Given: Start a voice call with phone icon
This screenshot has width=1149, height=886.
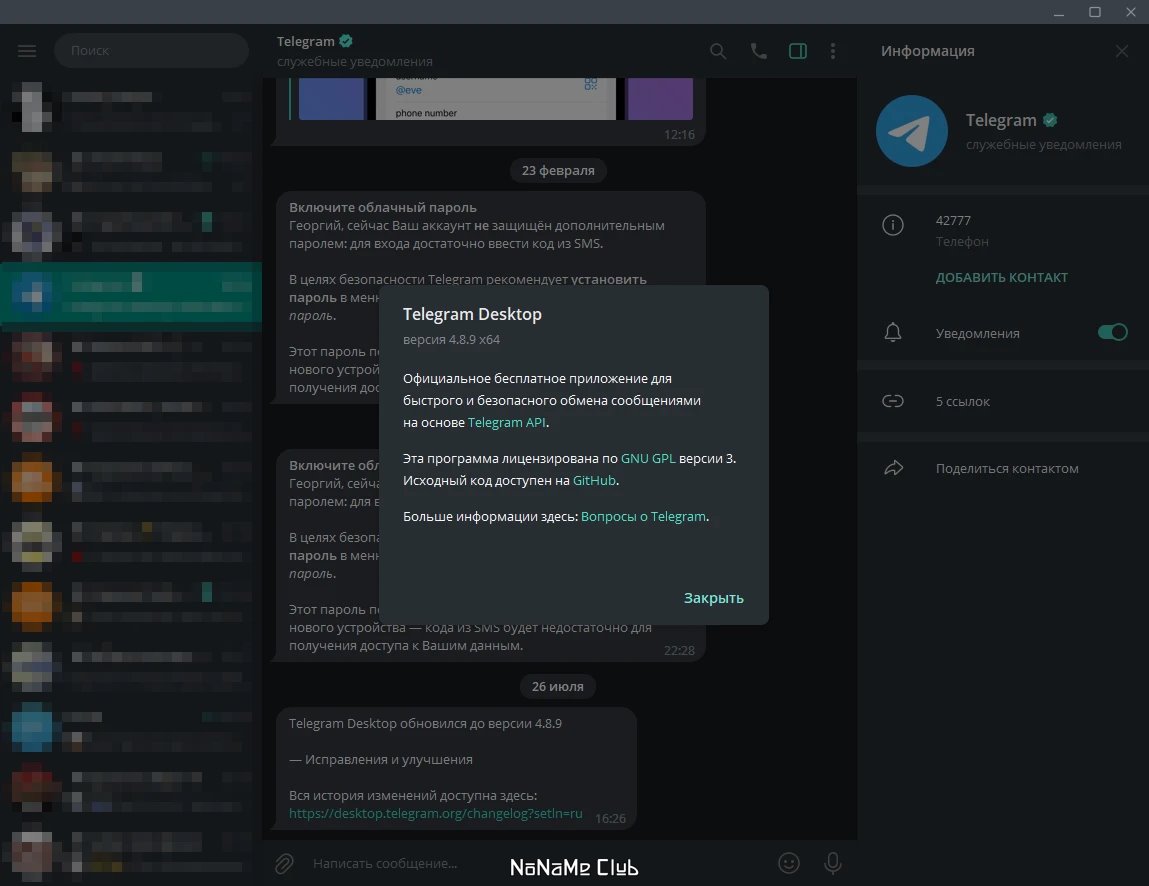Looking at the screenshot, I should pyautogui.click(x=758, y=51).
